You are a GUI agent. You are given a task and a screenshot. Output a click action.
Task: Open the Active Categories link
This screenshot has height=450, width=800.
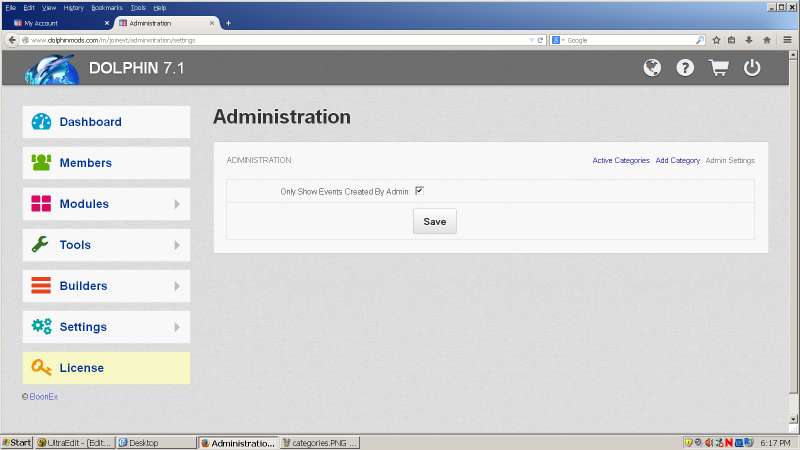pos(621,160)
